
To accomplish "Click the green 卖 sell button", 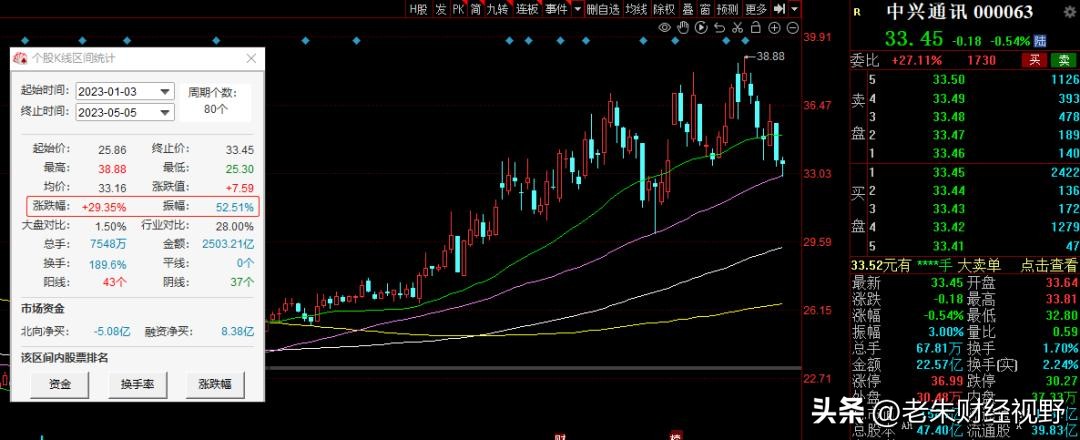I will pos(1062,60).
